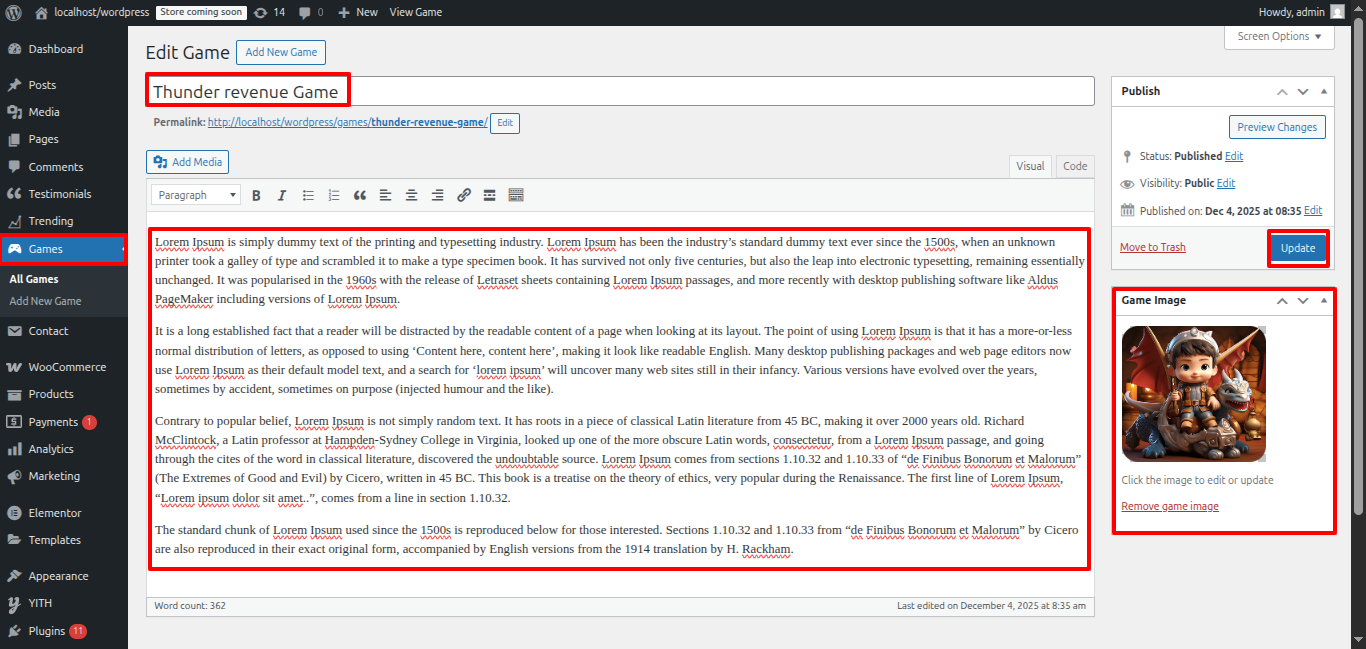The width and height of the screenshot is (1366, 649).
Task: Open the Paragraph format dropdown
Action: pos(196,195)
